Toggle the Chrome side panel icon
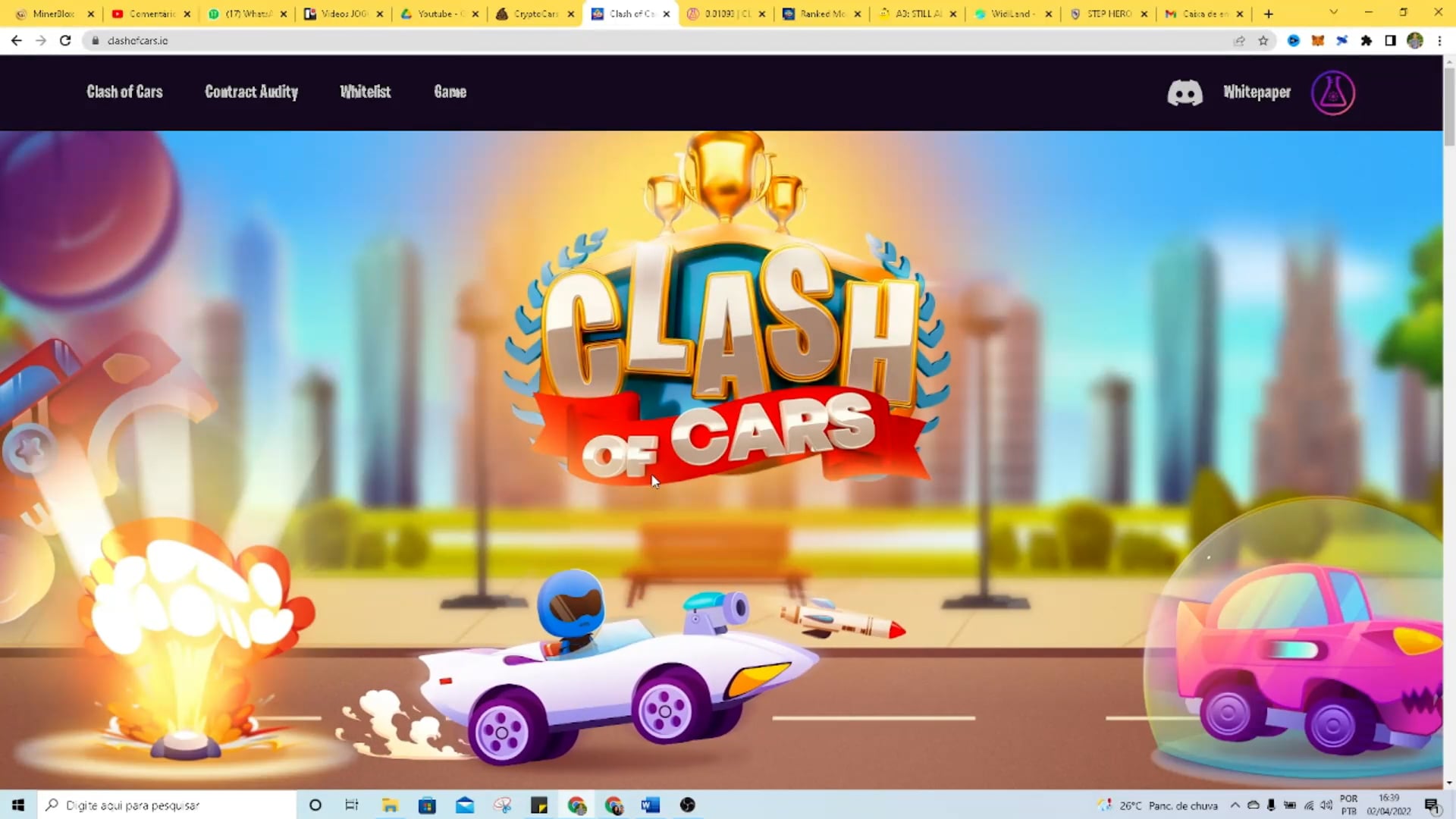Image resolution: width=1456 pixels, height=819 pixels. (1391, 40)
